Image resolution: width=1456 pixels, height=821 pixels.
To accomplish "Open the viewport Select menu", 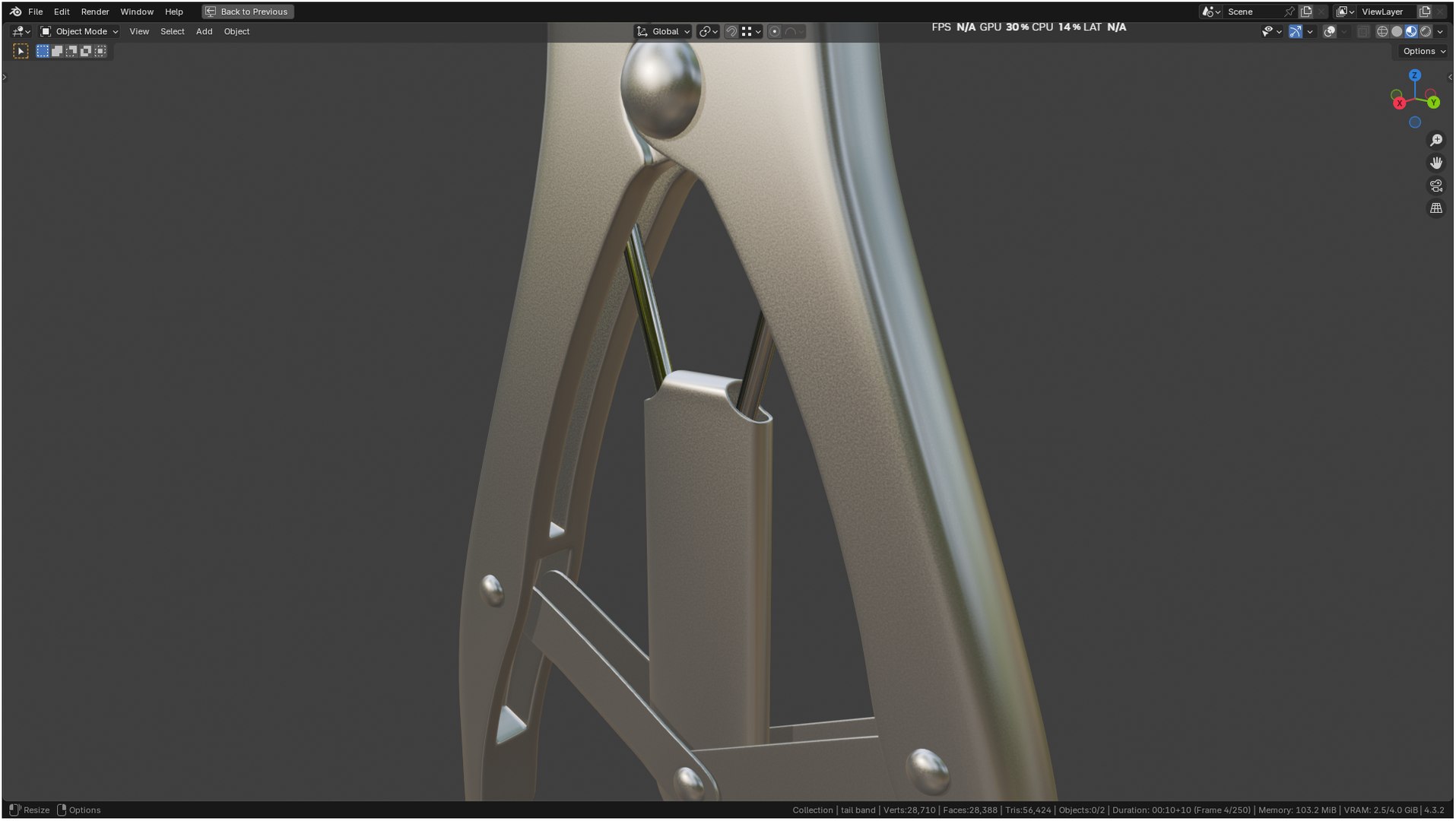I will click(173, 31).
